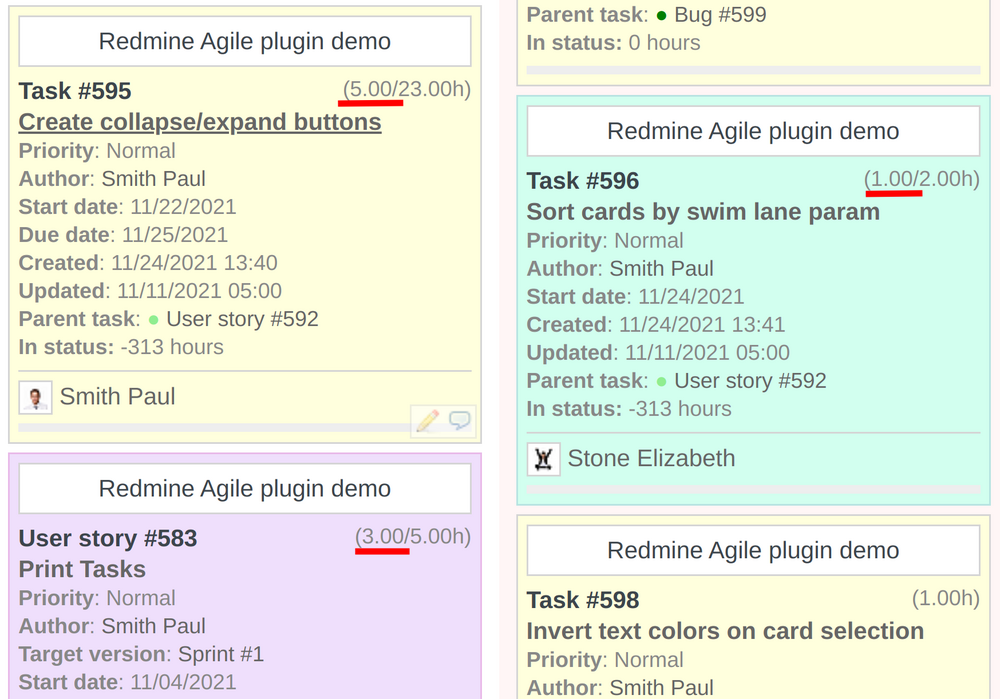Click the 1.00/2.00h spent time on Task #596
Image resolution: width=1000 pixels, height=699 pixels.
(920, 181)
